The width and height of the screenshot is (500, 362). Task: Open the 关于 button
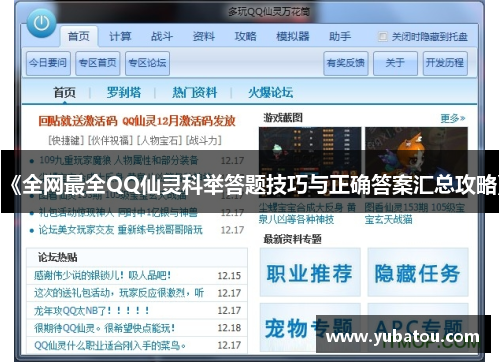(x=395, y=63)
